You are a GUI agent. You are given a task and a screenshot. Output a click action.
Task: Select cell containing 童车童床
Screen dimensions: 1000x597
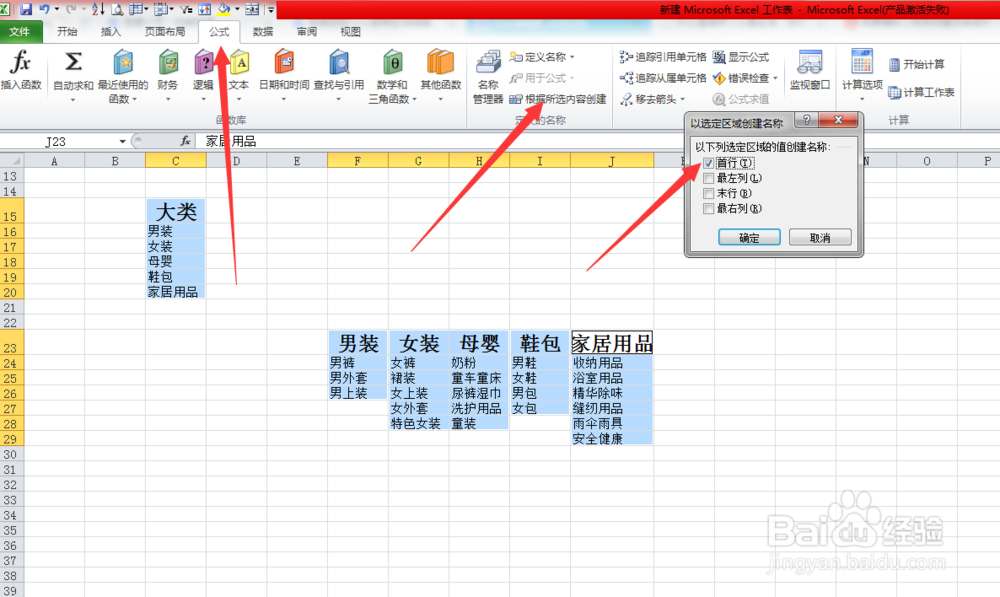(x=479, y=378)
